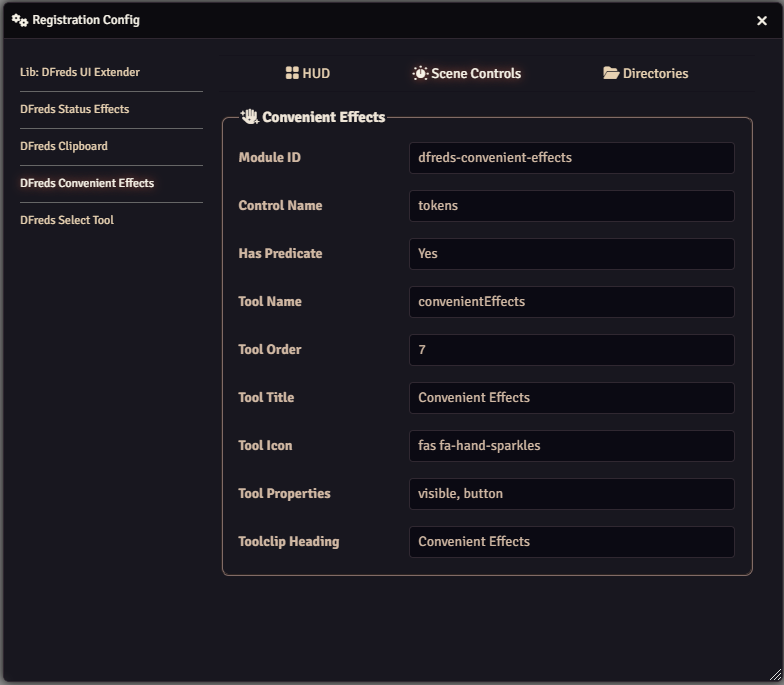Click the hand-sparkles icon by Convenient Effects
The image size is (784, 685).
249,117
